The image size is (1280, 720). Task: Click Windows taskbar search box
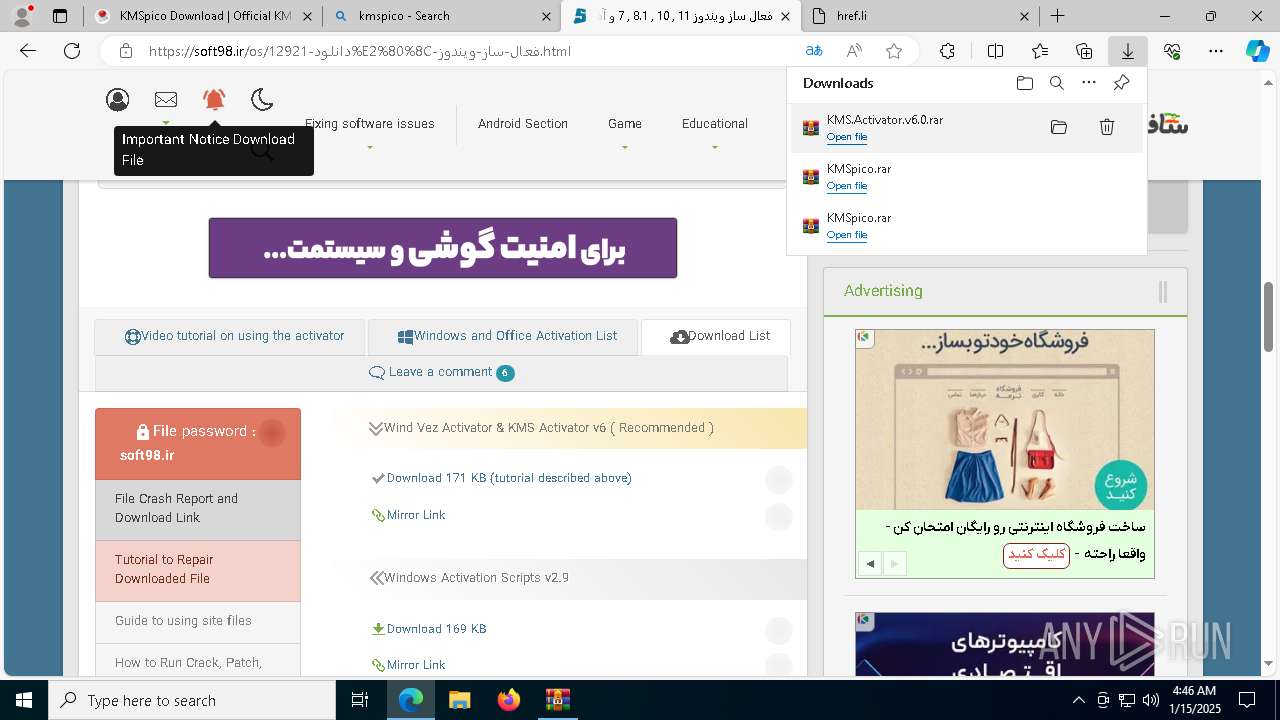tap(192, 700)
